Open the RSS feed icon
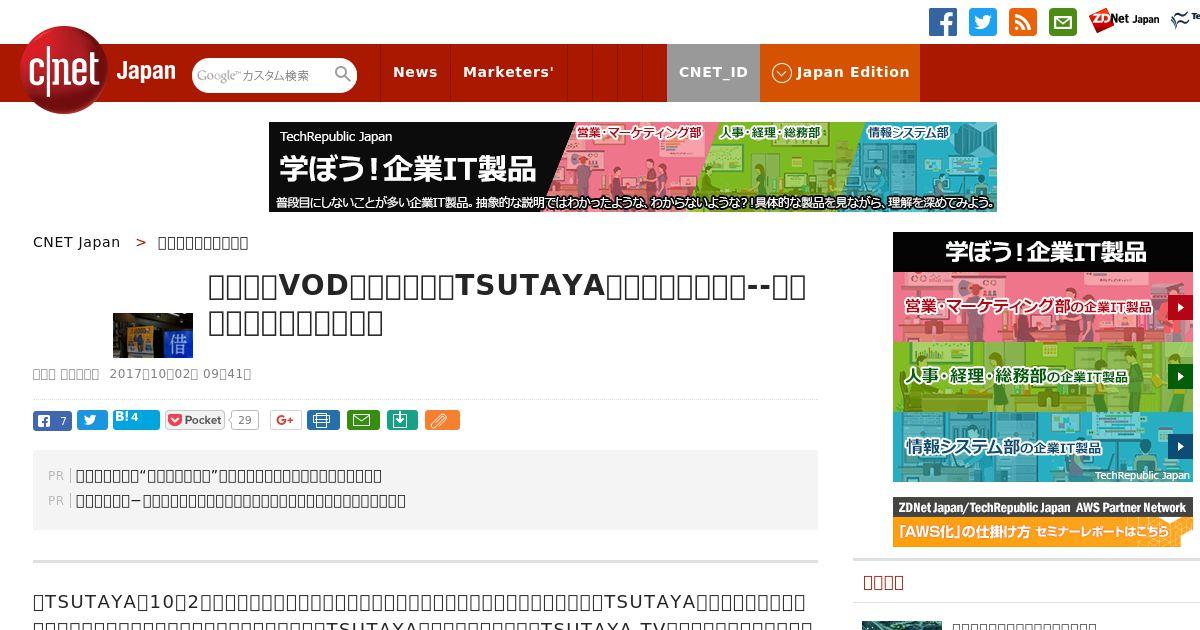The width and height of the screenshot is (1200, 630). [1023, 22]
